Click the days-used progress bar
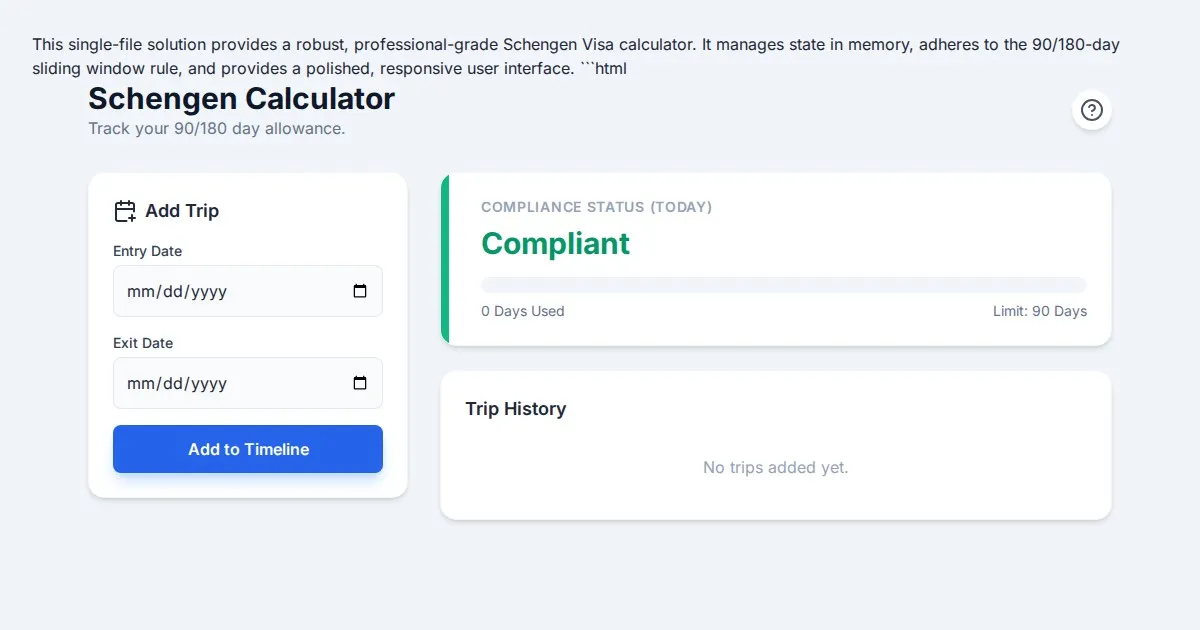Image resolution: width=1200 pixels, height=630 pixels. (x=783, y=285)
